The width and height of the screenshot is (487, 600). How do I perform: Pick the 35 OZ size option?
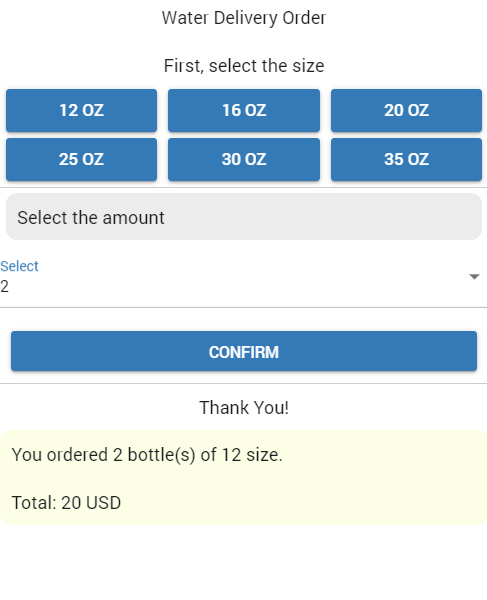(406, 160)
